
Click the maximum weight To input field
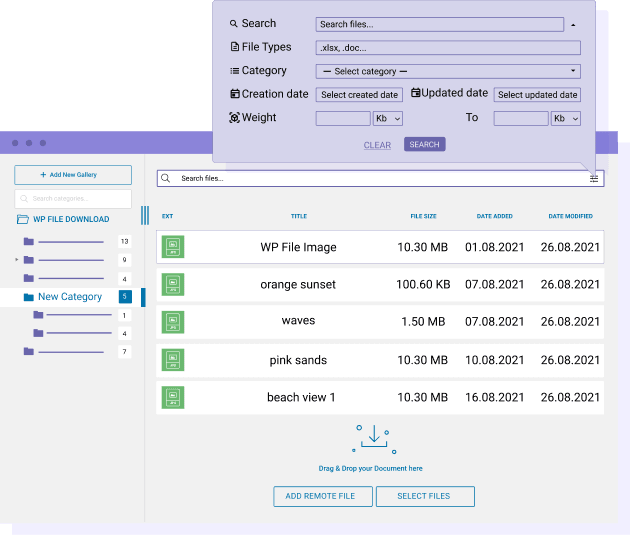[x=521, y=118]
